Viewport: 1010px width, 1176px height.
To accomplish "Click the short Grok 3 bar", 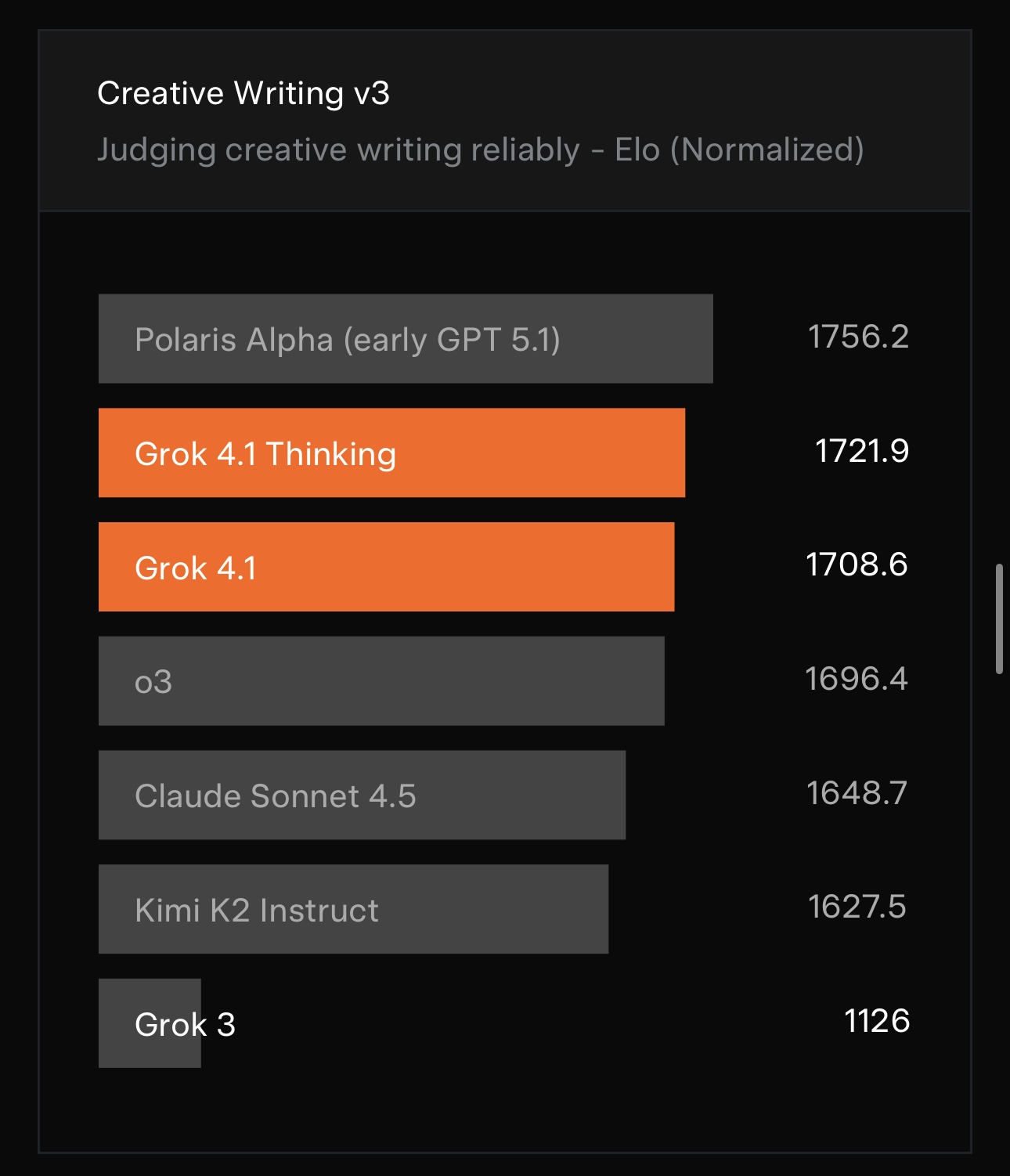I will (x=117, y=1023).
